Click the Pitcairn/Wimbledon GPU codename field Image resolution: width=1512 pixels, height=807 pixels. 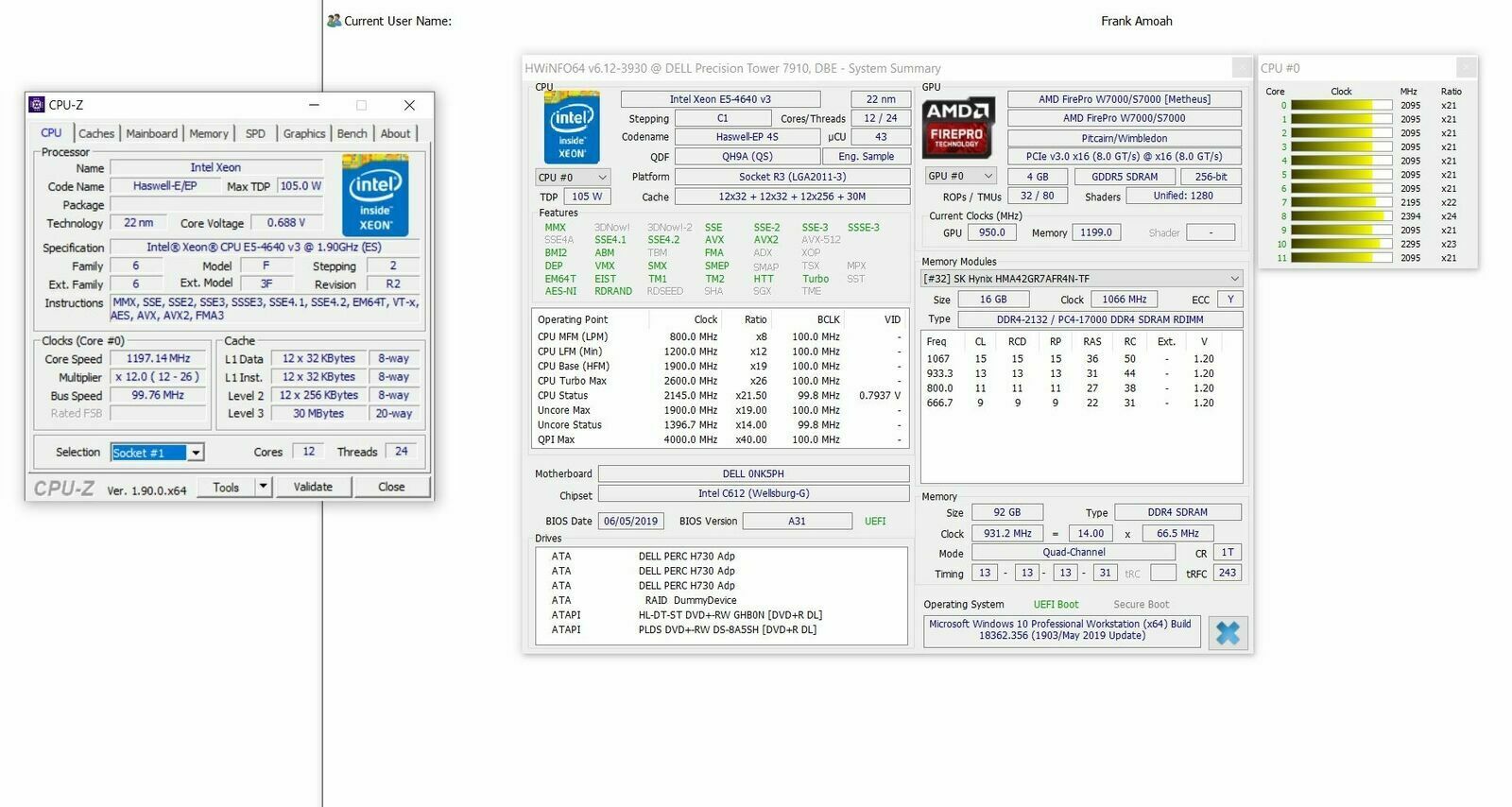pyautogui.click(x=1125, y=138)
